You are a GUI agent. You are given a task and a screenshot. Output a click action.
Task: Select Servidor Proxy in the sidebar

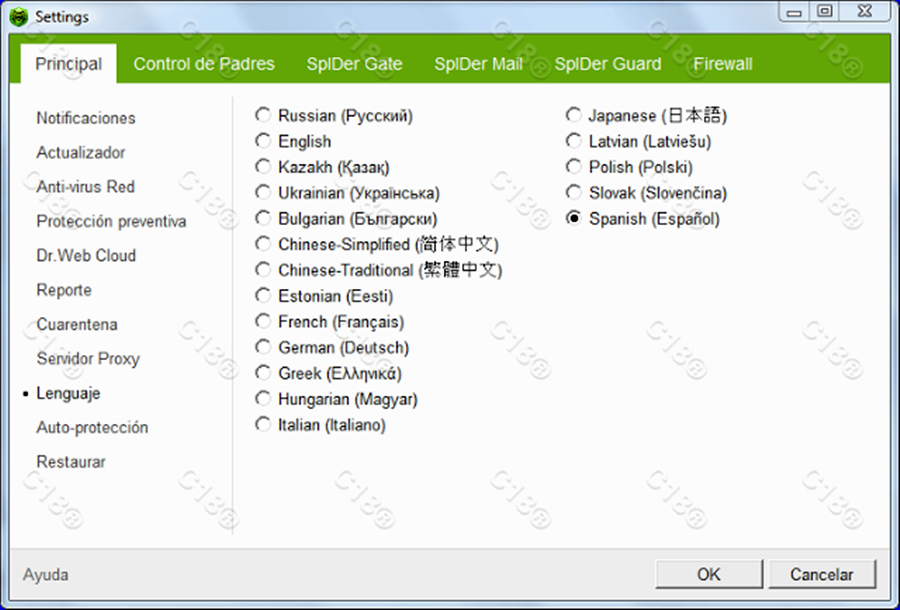coord(88,359)
